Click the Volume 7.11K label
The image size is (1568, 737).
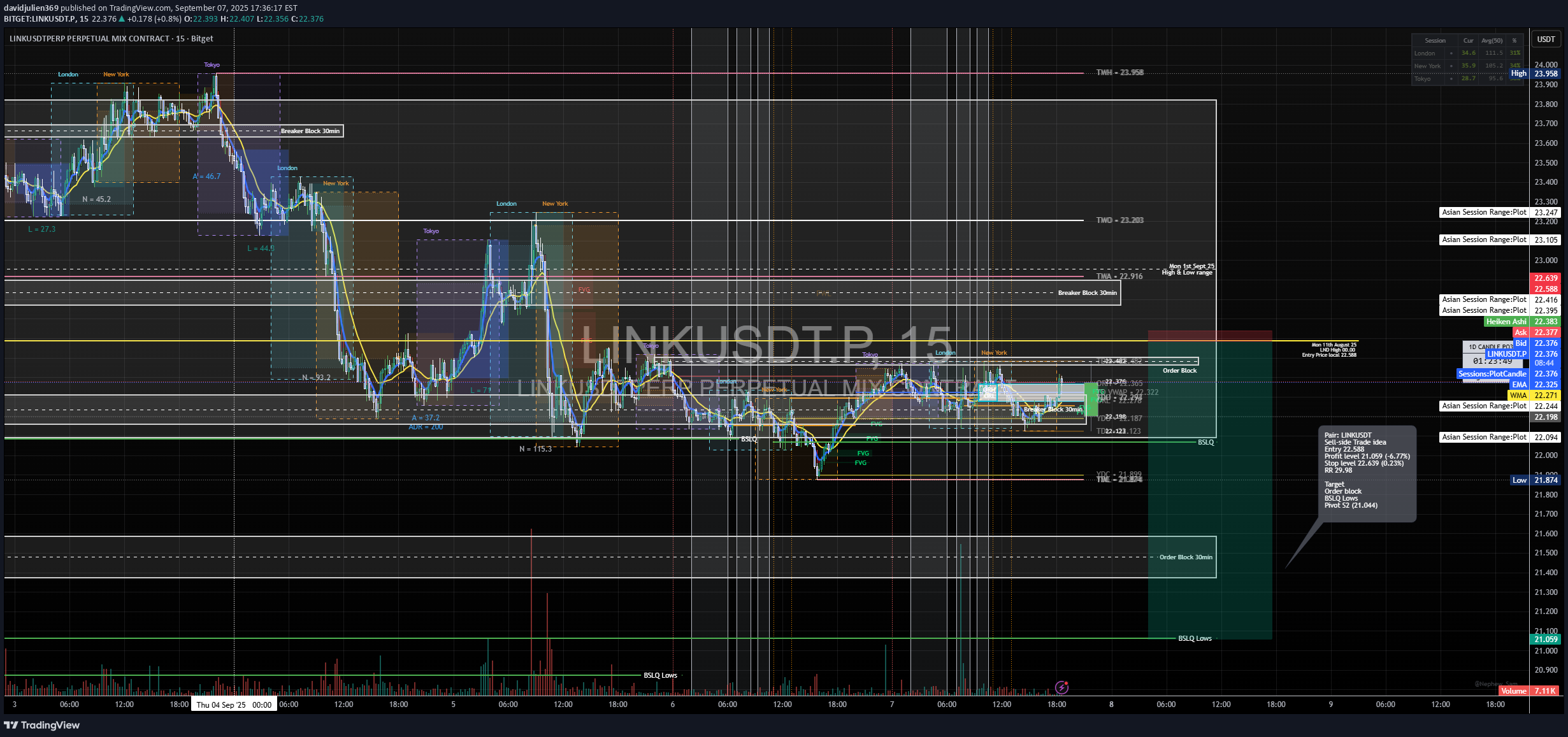(1529, 690)
